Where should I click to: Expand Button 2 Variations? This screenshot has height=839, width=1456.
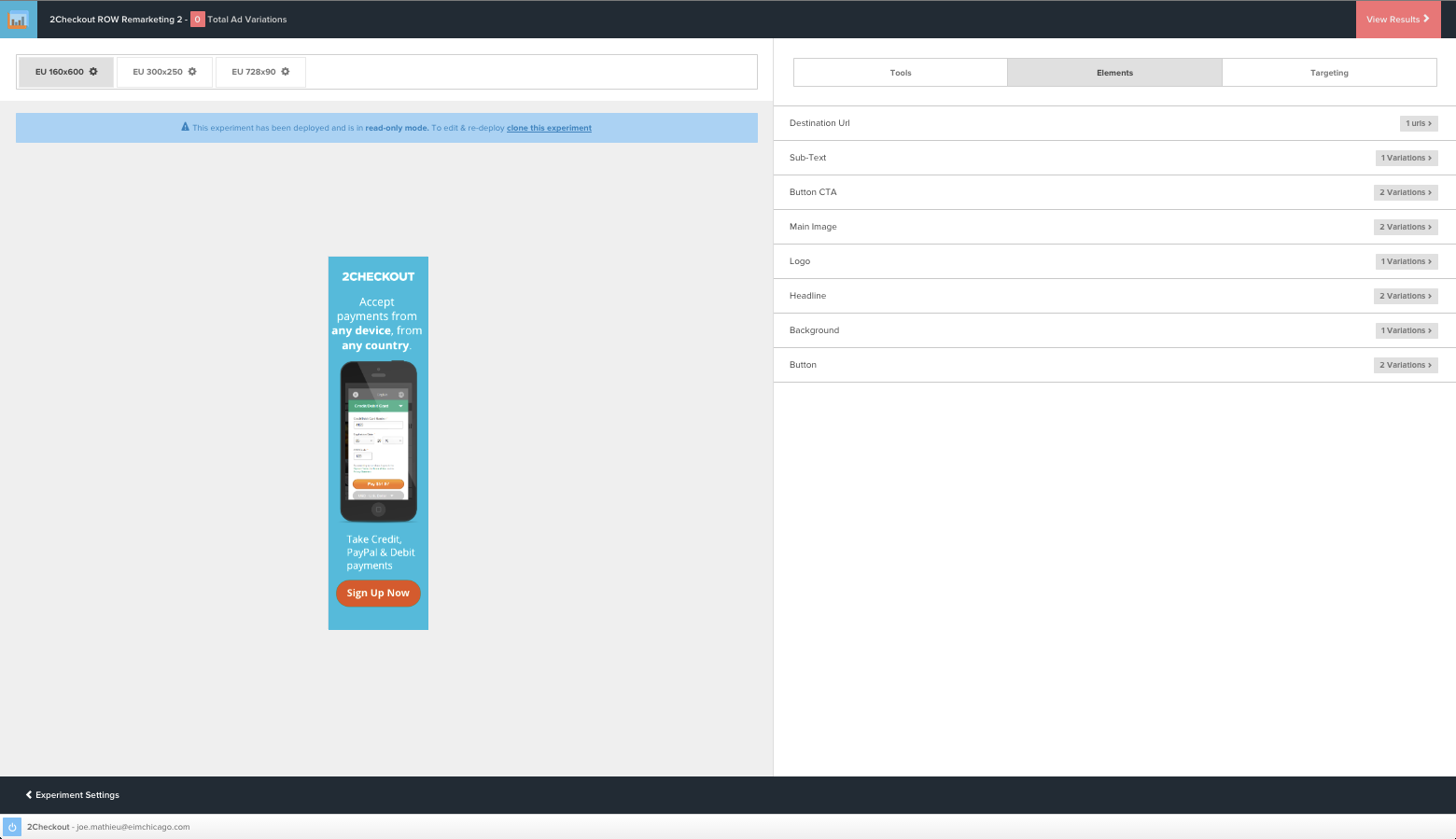click(x=1406, y=365)
